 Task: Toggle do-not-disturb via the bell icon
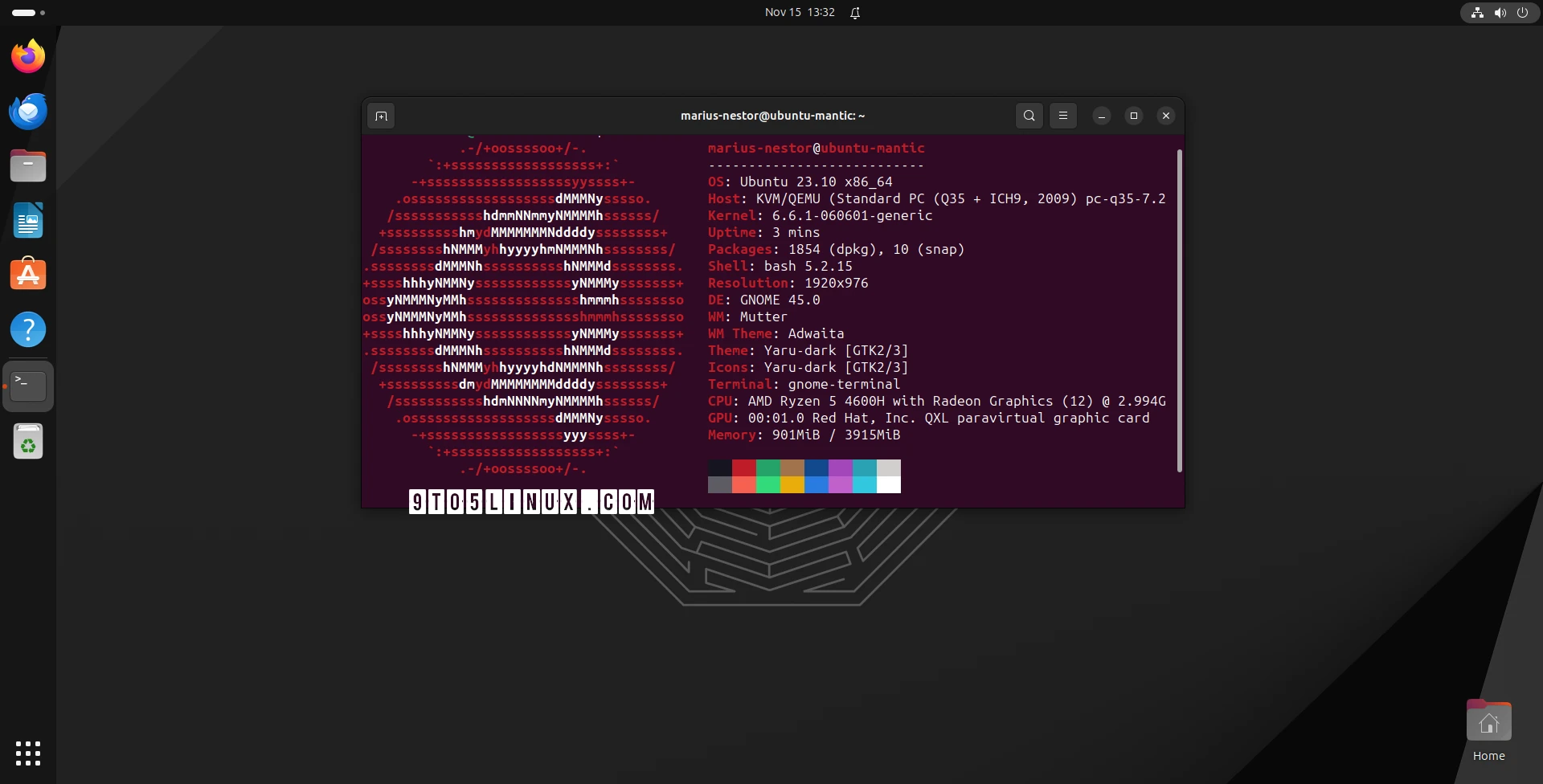[x=855, y=13]
